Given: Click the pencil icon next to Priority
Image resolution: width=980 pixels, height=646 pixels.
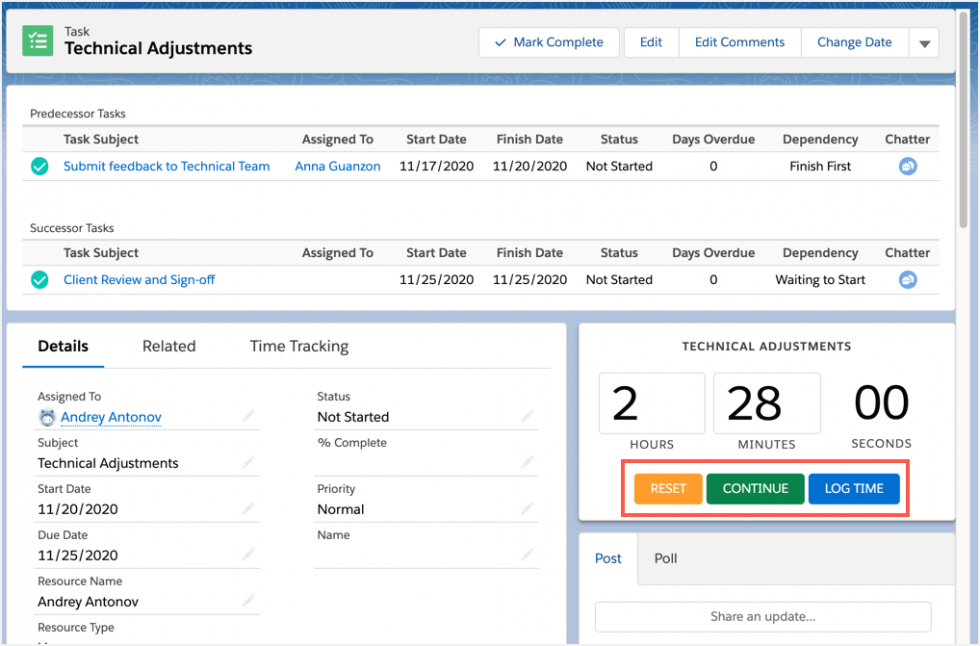Looking at the screenshot, I should (527, 507).
